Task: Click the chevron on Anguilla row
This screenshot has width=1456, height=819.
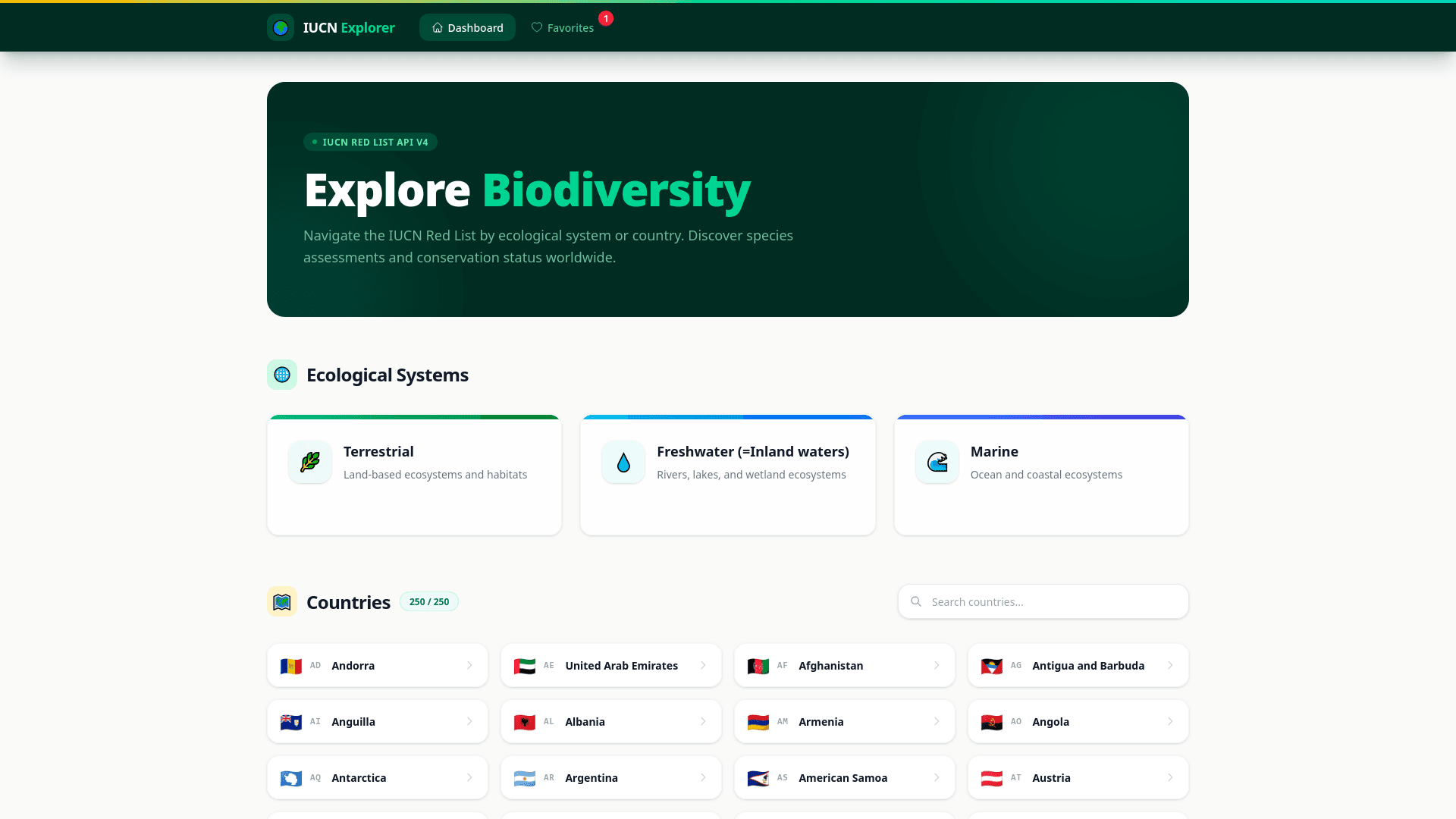Action: [469, 722]
